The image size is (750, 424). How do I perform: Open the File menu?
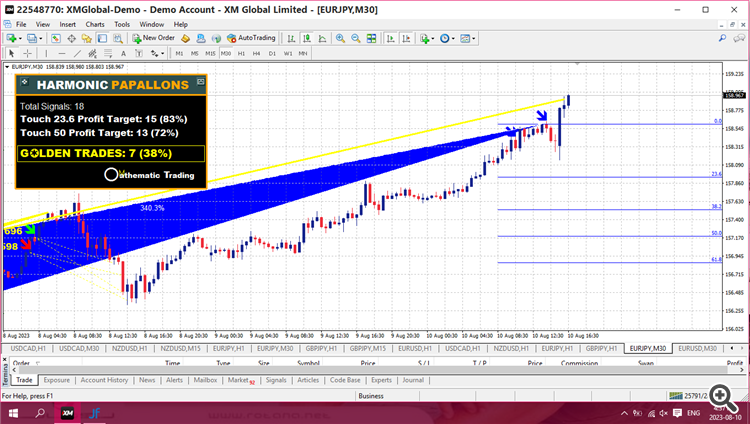(x=21, y=24)
